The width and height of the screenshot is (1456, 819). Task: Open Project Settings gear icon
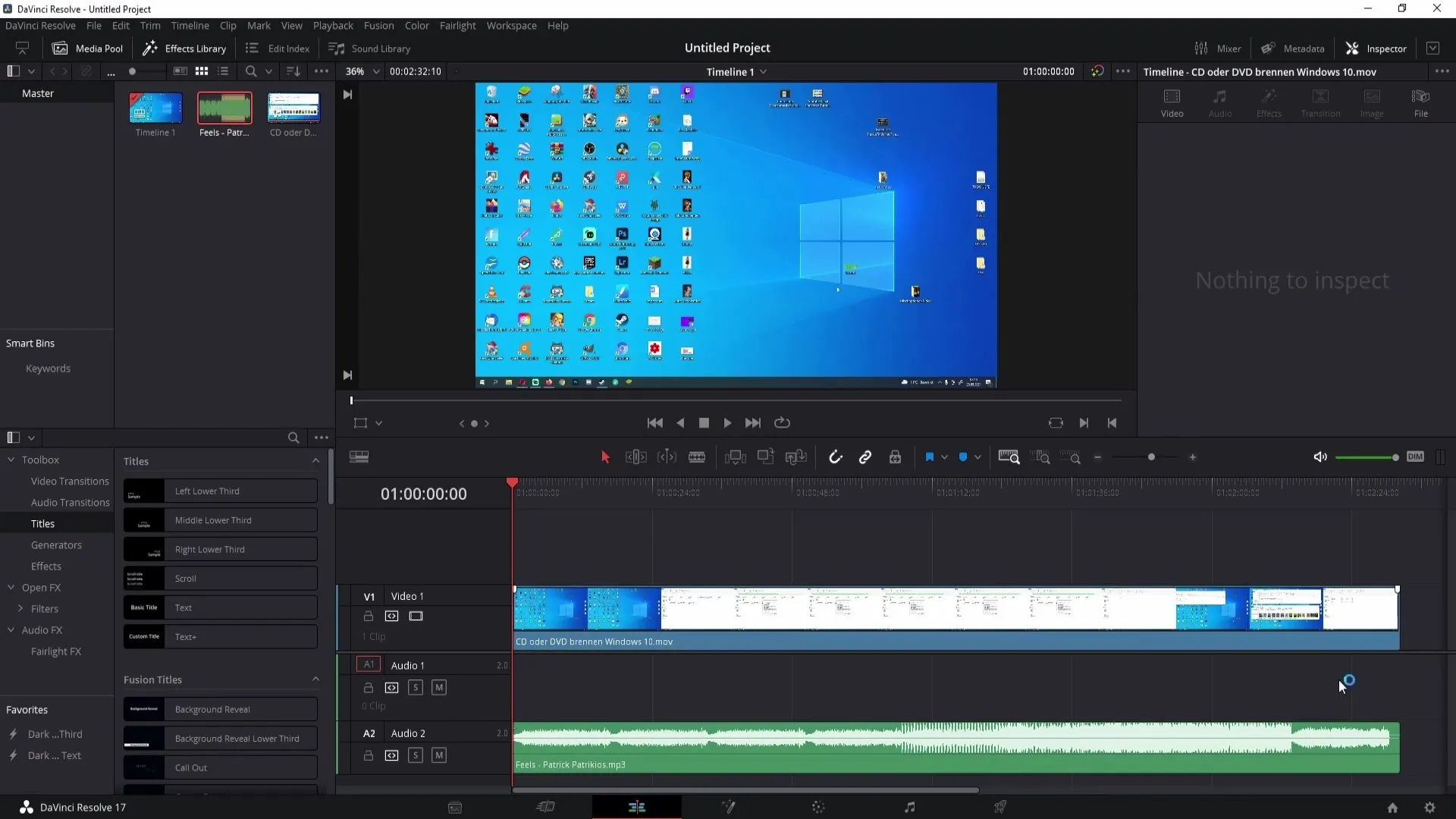coord(1429,808)
